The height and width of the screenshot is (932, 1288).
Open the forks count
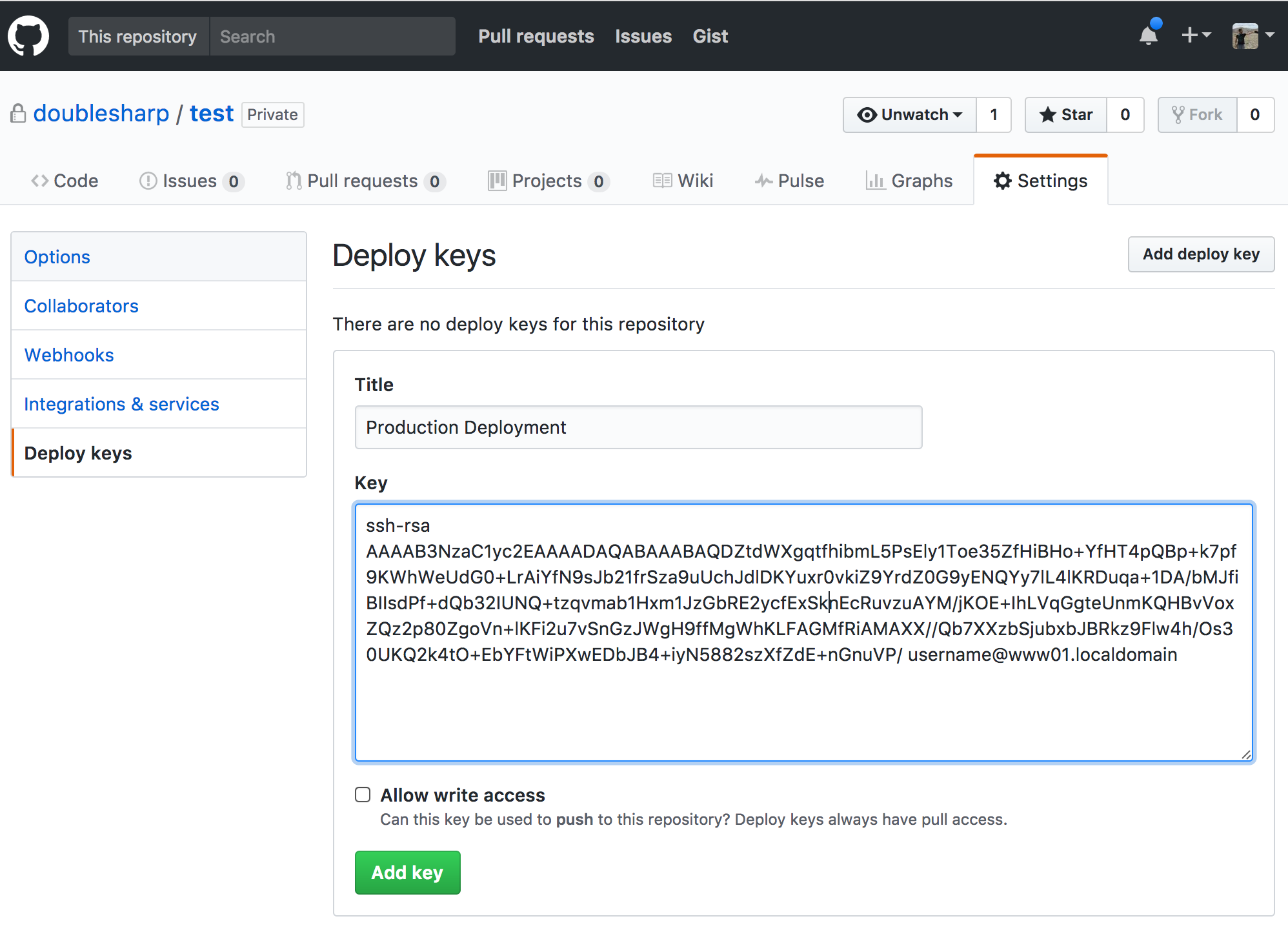[x=1255, y=115]
